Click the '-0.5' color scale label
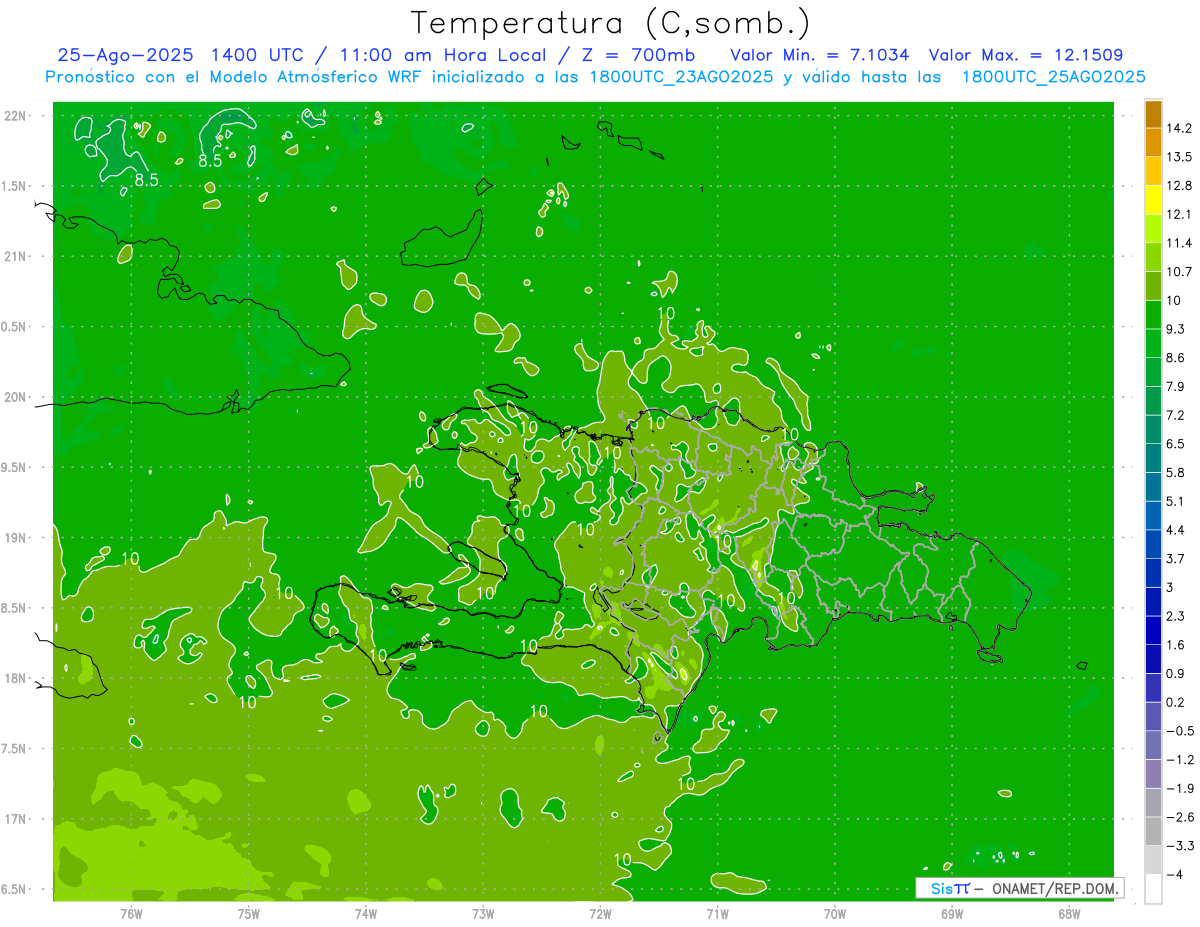The image size is (1200, 927). (x=1179, y=731)
